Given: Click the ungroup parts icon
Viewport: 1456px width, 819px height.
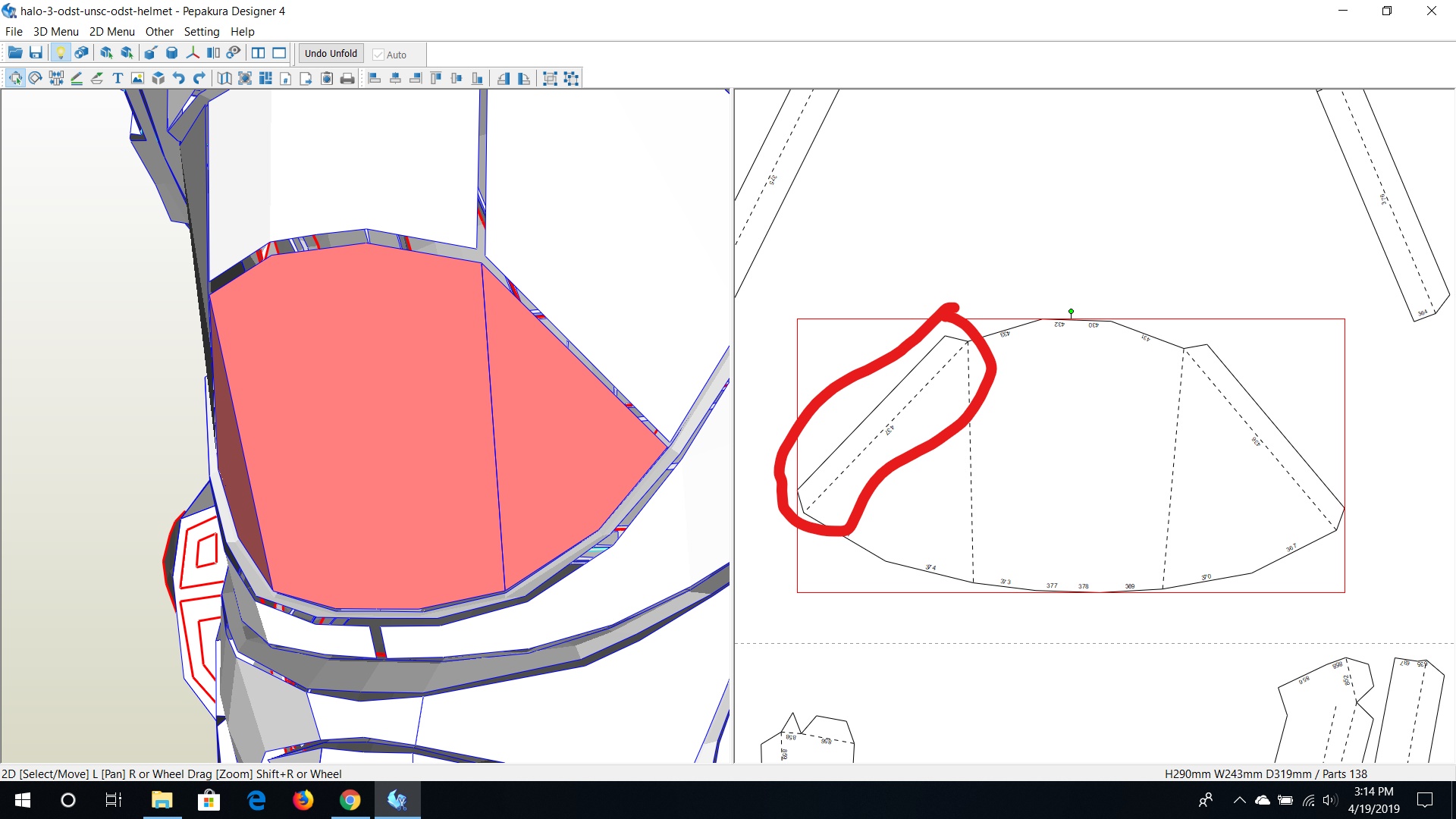Looking at the screenshot, I should click(x=571, y=78).
